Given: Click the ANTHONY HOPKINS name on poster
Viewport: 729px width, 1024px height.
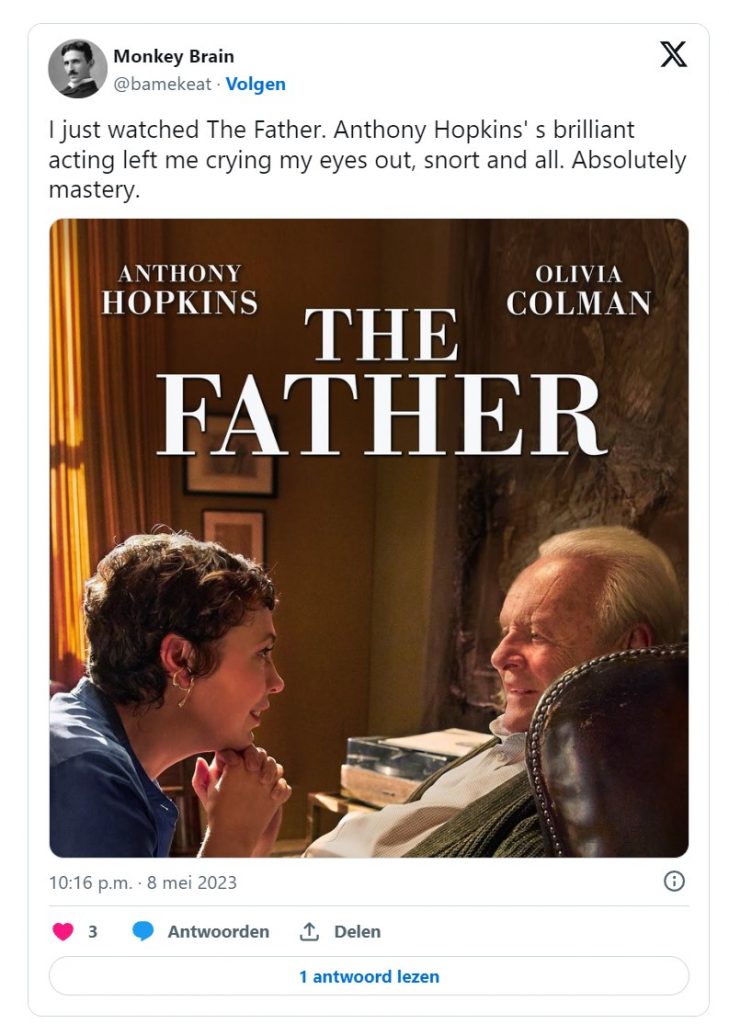Looking at the screenshot, I should click(x=179, y=289).
